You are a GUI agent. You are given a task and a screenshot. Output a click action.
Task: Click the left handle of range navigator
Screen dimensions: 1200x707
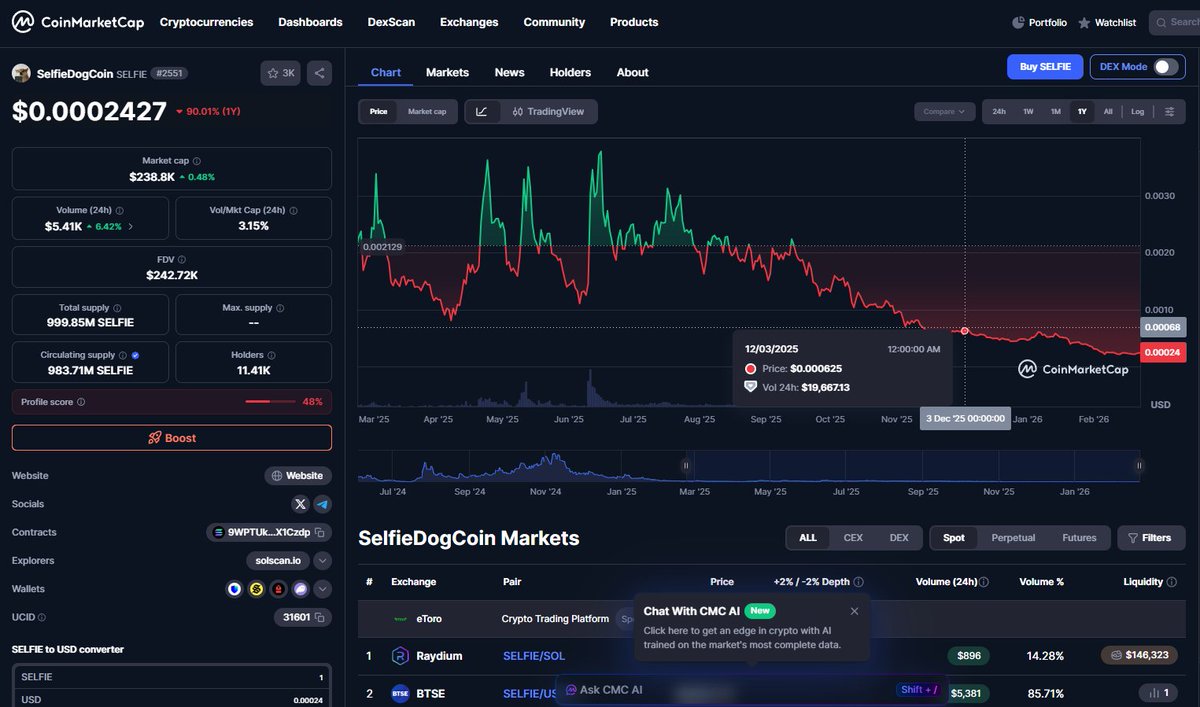click(686, 465)
